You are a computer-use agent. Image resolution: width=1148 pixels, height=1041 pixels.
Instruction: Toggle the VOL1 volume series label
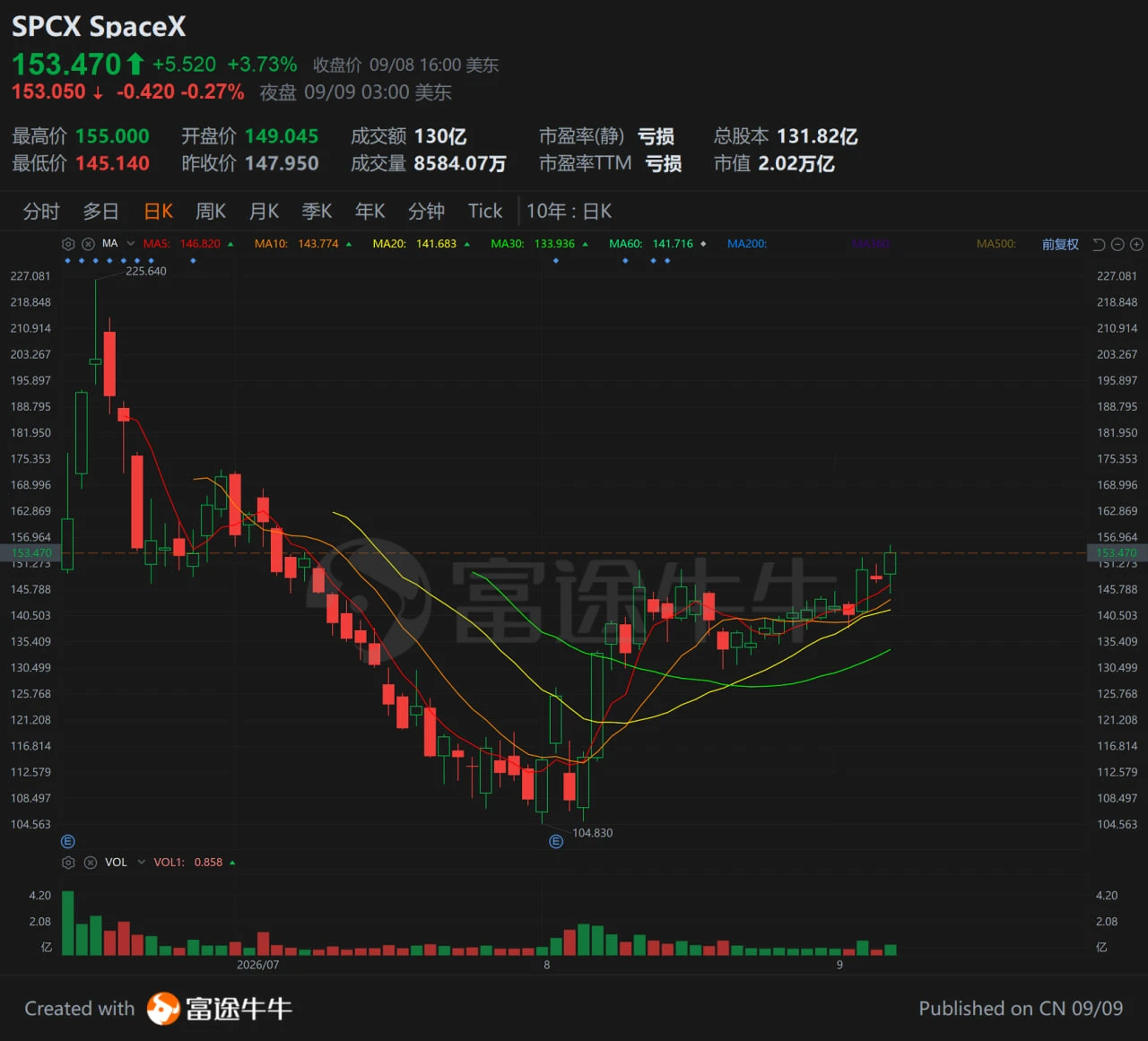pos(188,863)
